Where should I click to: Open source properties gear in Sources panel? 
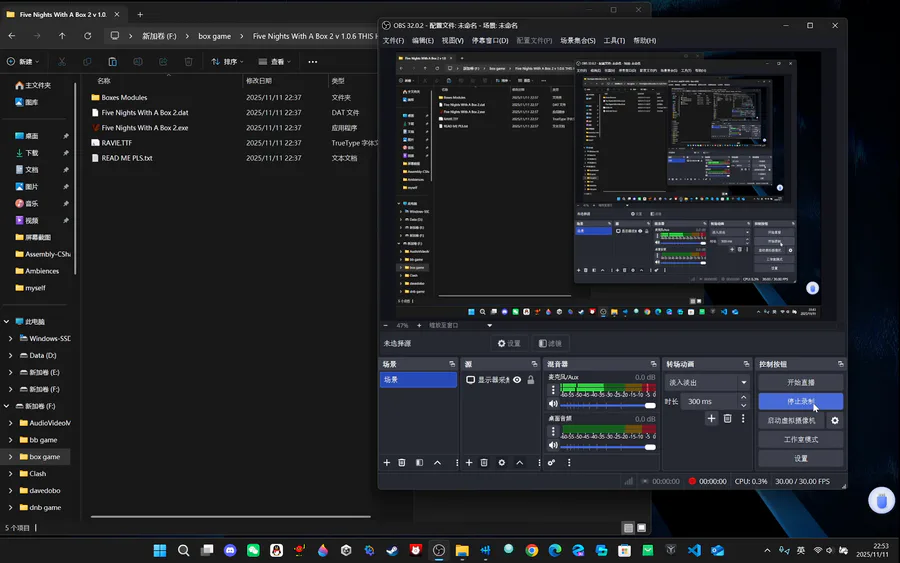(502, 463)
